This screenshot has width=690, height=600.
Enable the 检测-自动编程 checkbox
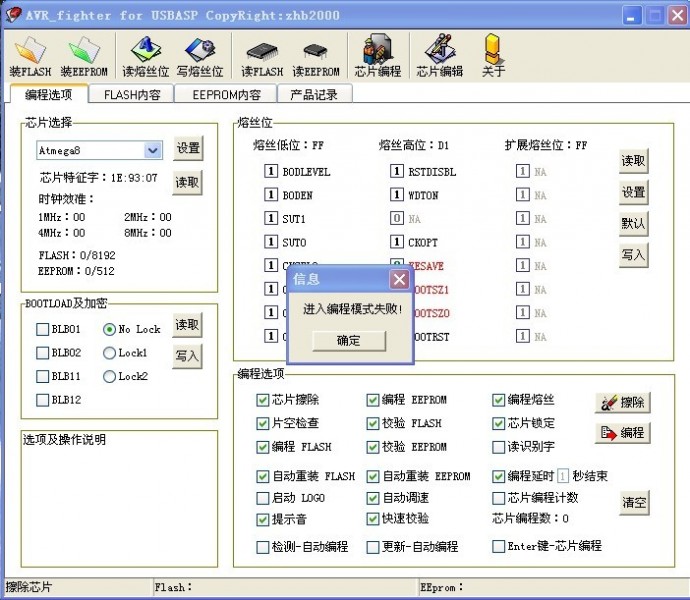tap(263, 547)
